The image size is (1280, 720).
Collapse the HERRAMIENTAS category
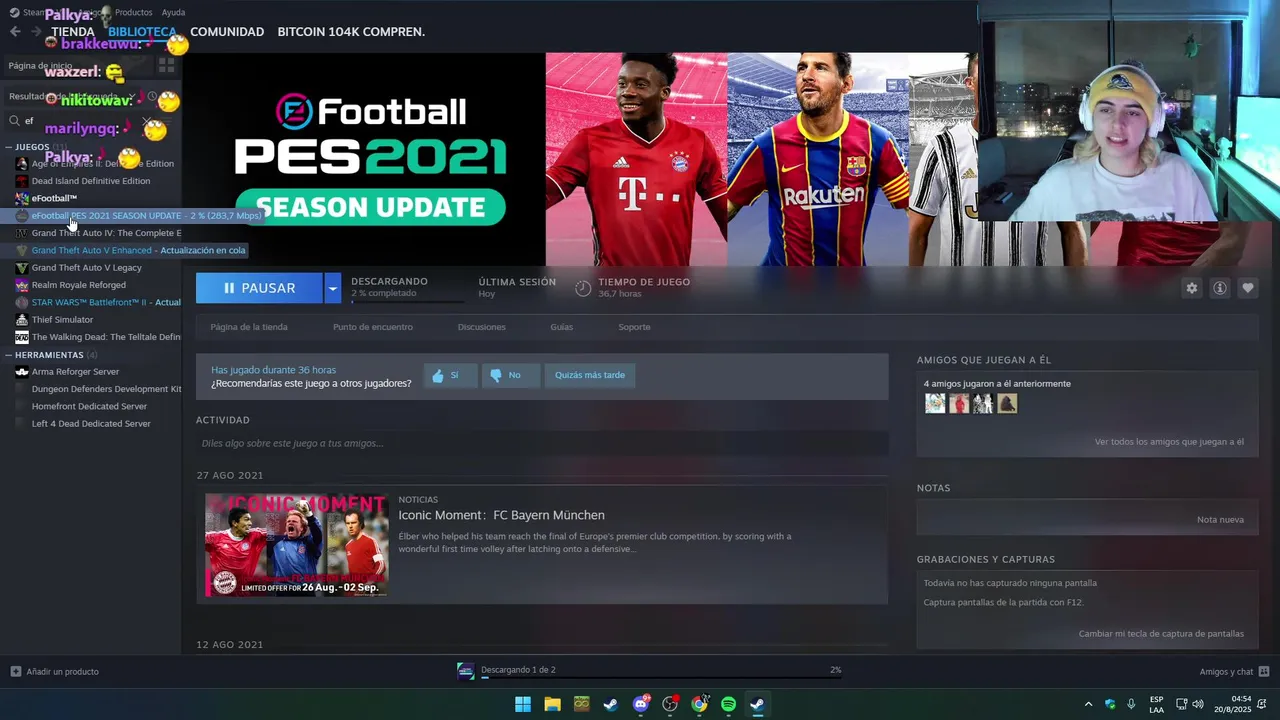8,355
